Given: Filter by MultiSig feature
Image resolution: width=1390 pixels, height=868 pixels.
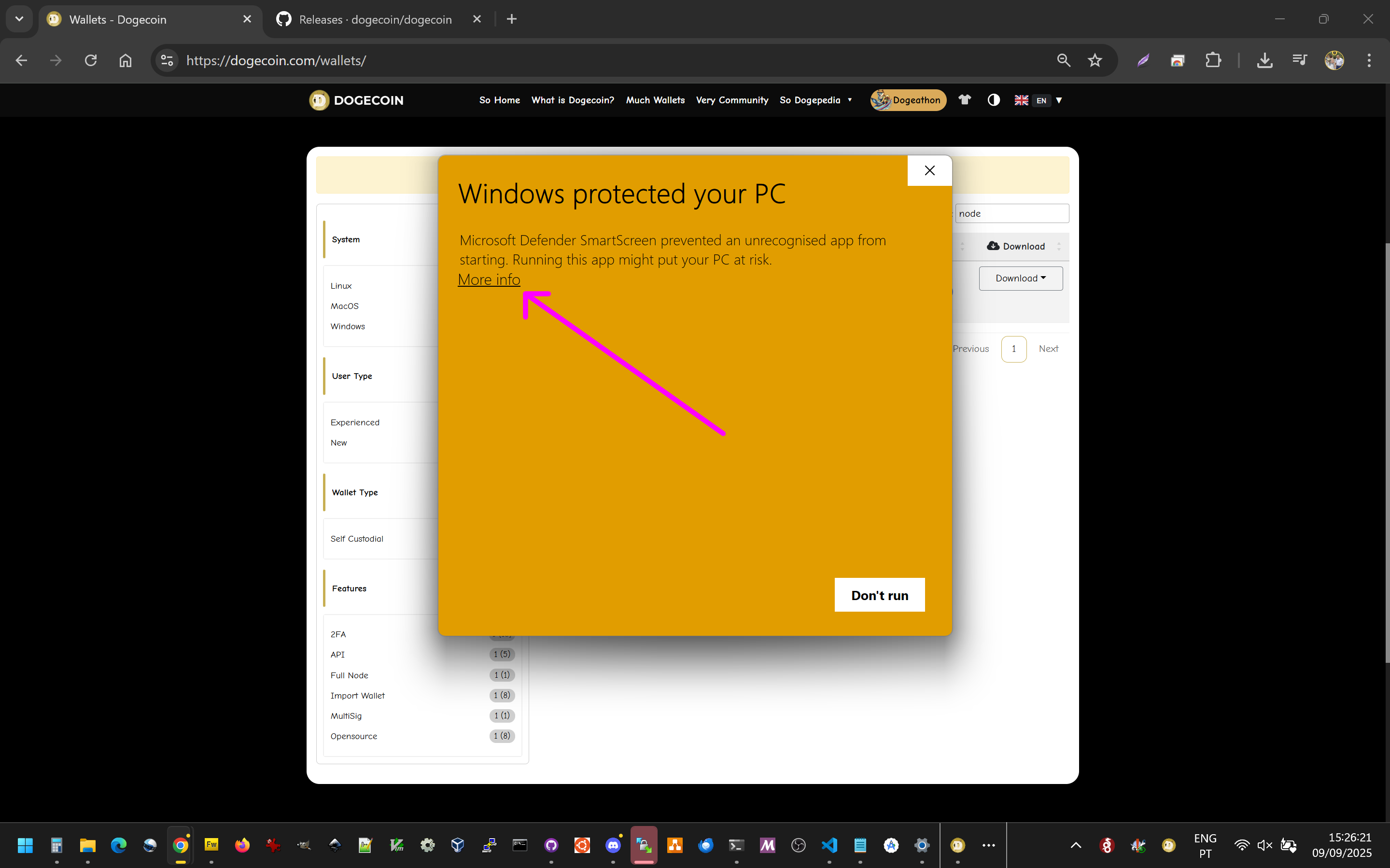Looking at the screenshot, I should [346, 716].
